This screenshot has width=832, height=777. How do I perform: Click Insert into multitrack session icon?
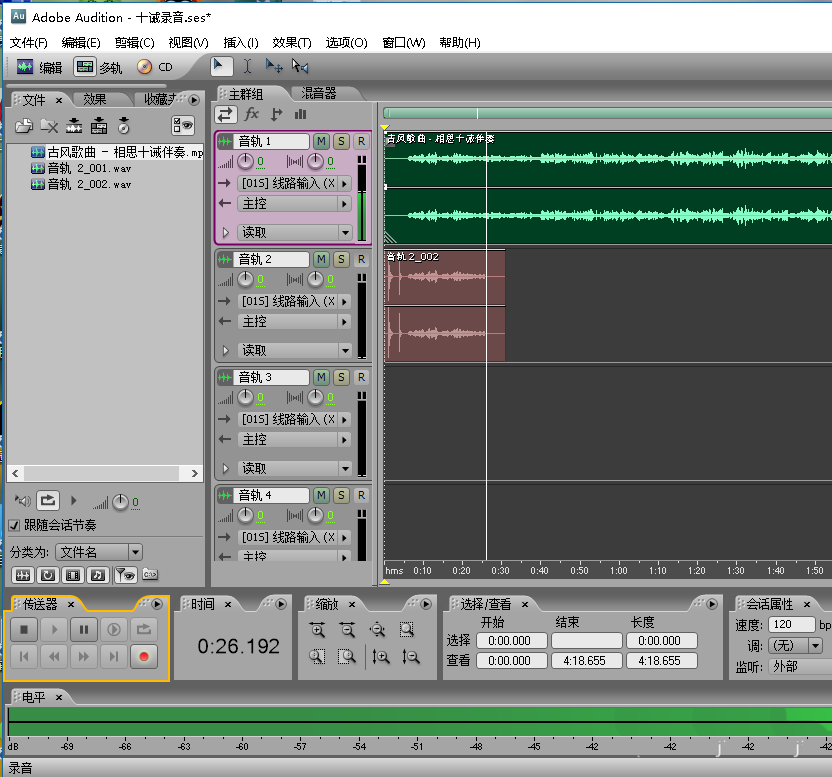click(x=74, y=126)
